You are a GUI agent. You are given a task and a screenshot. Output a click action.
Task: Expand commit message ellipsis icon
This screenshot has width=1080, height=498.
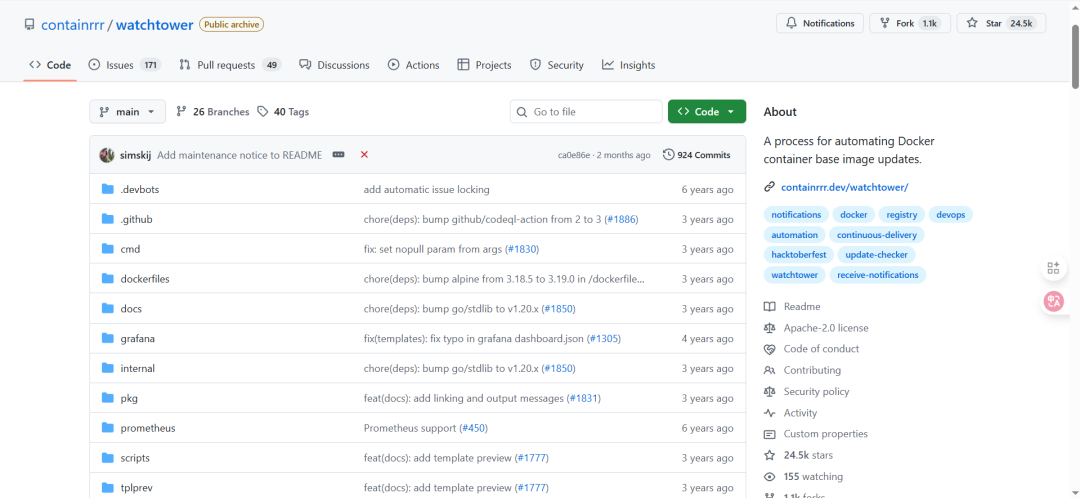(338, 155)
